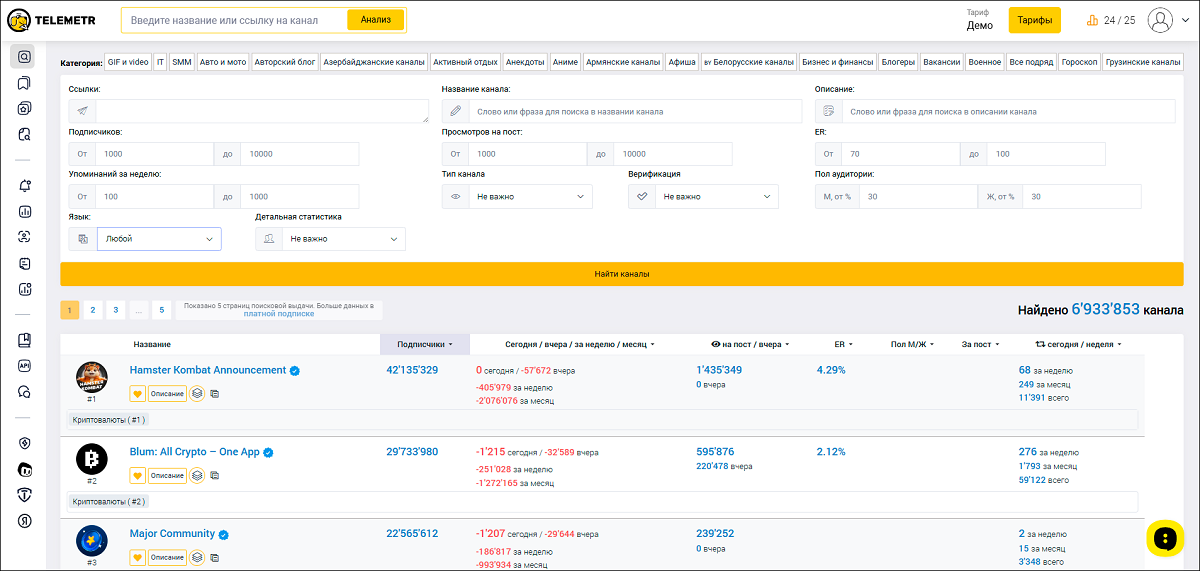Viewport: 1200px width, 571px height.
Task: Select the IT category
Action: pos(160,62)
